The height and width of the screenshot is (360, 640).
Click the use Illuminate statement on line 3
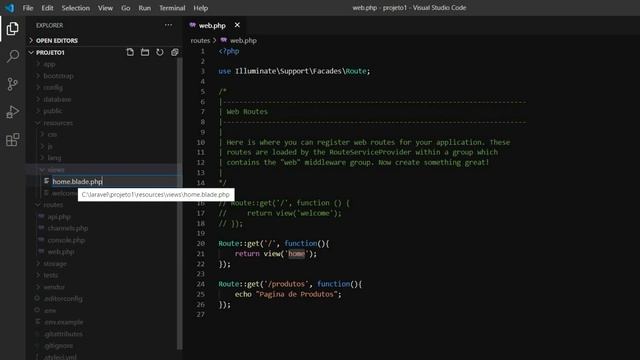point(294,71)
